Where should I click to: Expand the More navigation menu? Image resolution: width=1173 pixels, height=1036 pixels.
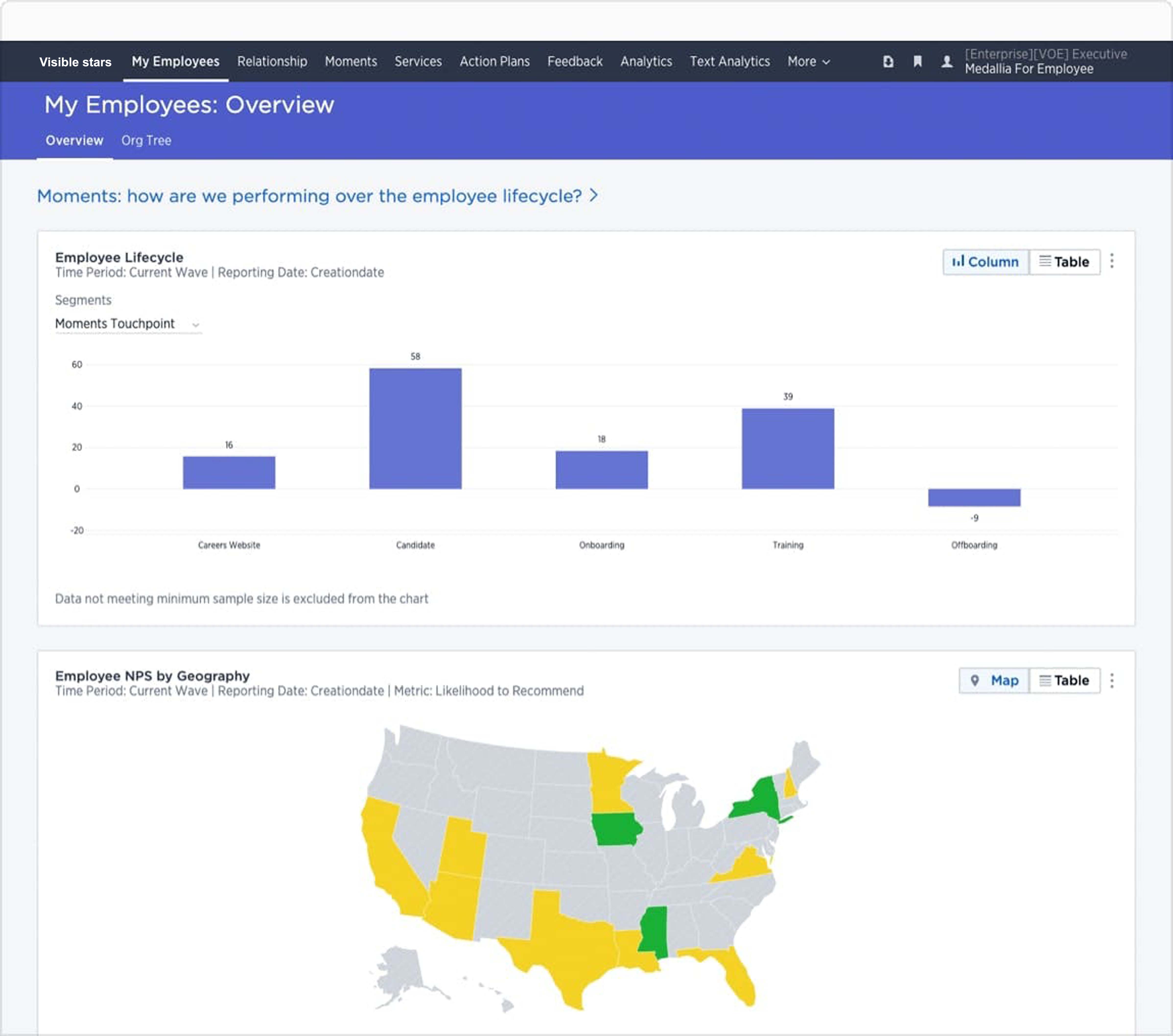click(808, 61)
